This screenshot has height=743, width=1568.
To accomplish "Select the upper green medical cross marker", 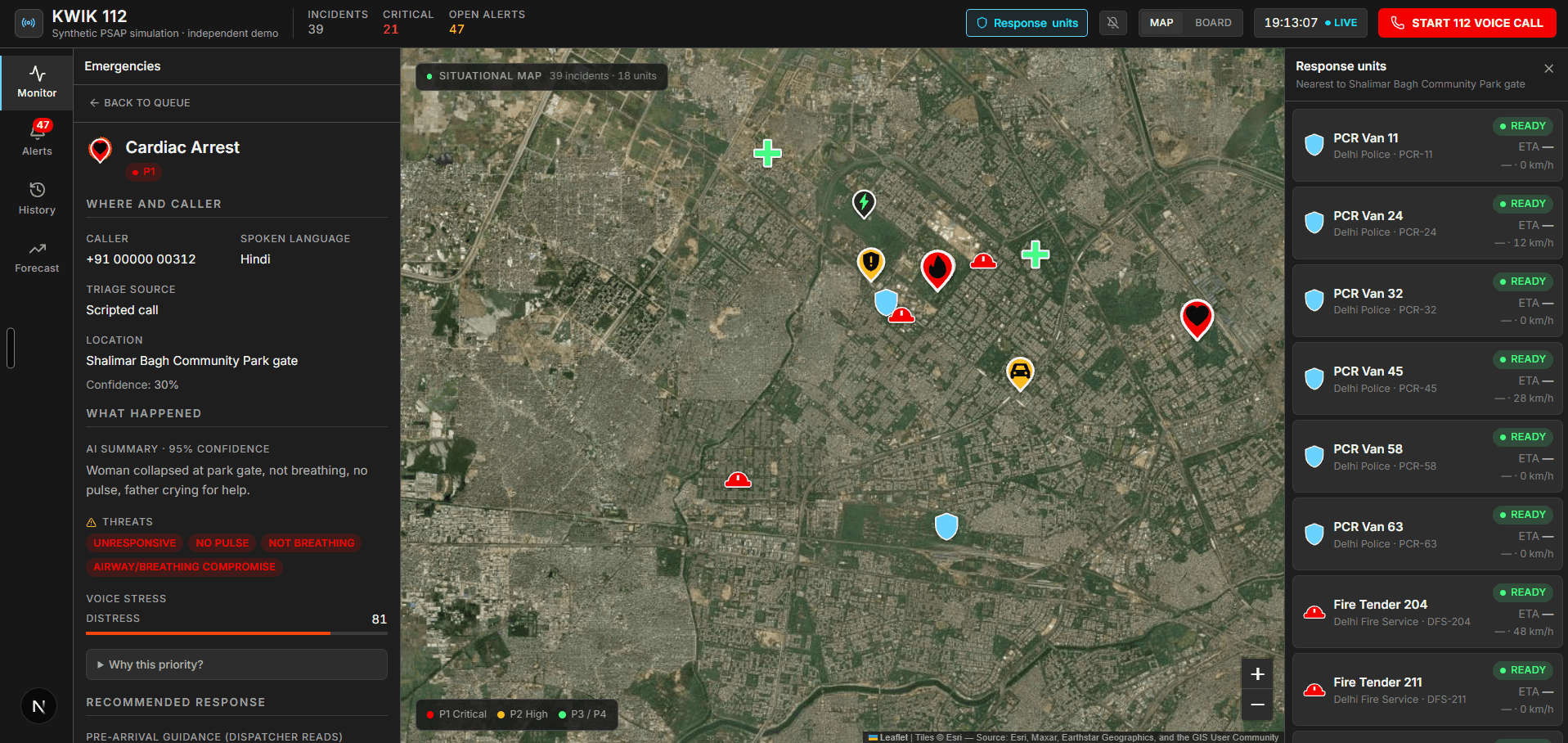I will point(767,153).
